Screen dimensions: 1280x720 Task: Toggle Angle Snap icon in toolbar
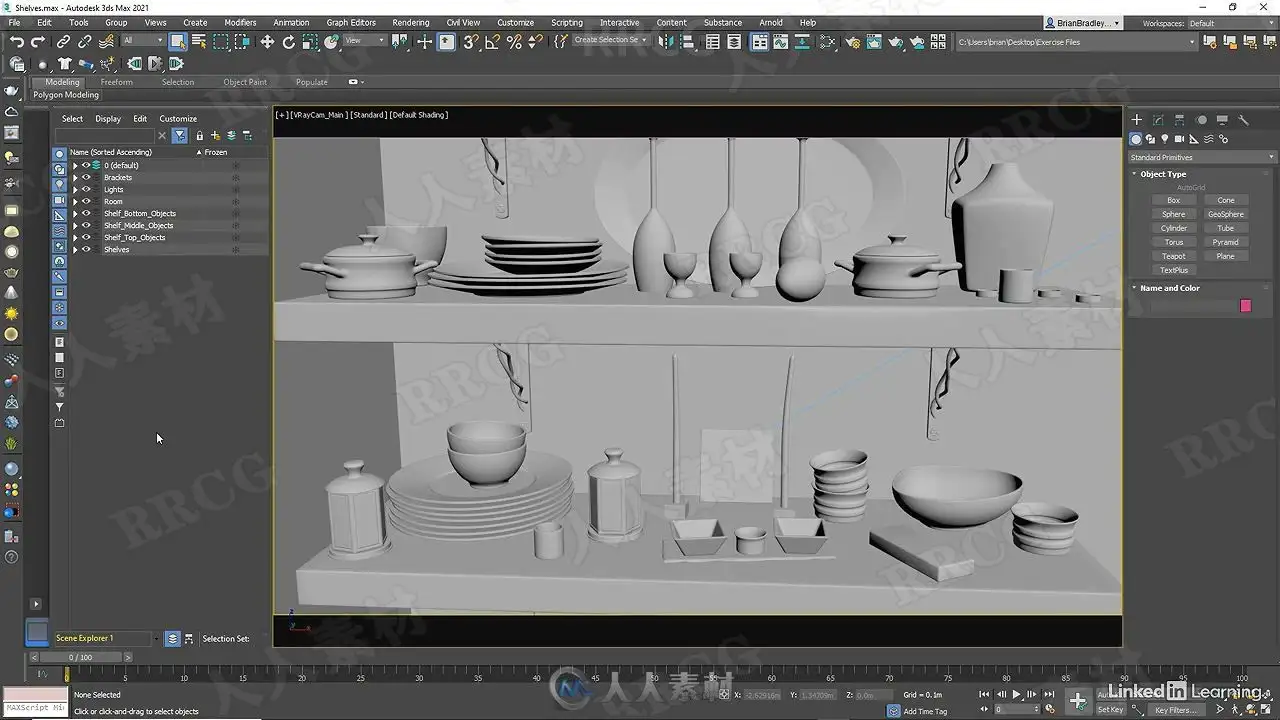pyautogui.click(x=492, y=42)
